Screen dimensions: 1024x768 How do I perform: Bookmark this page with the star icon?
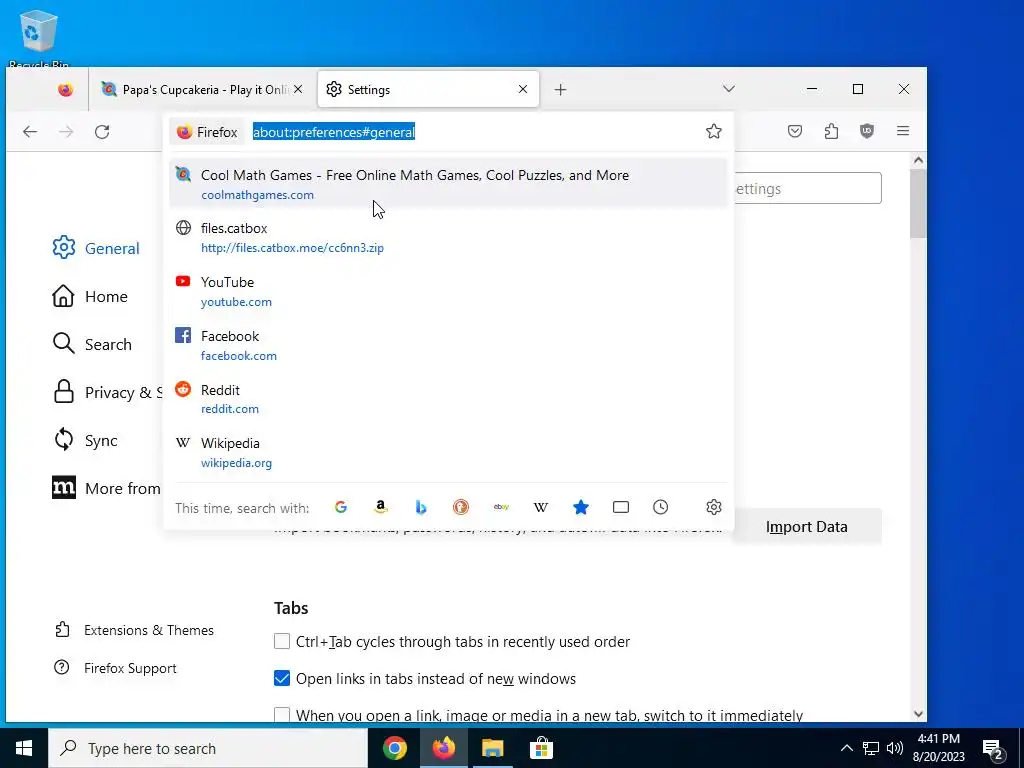[713, 131]
